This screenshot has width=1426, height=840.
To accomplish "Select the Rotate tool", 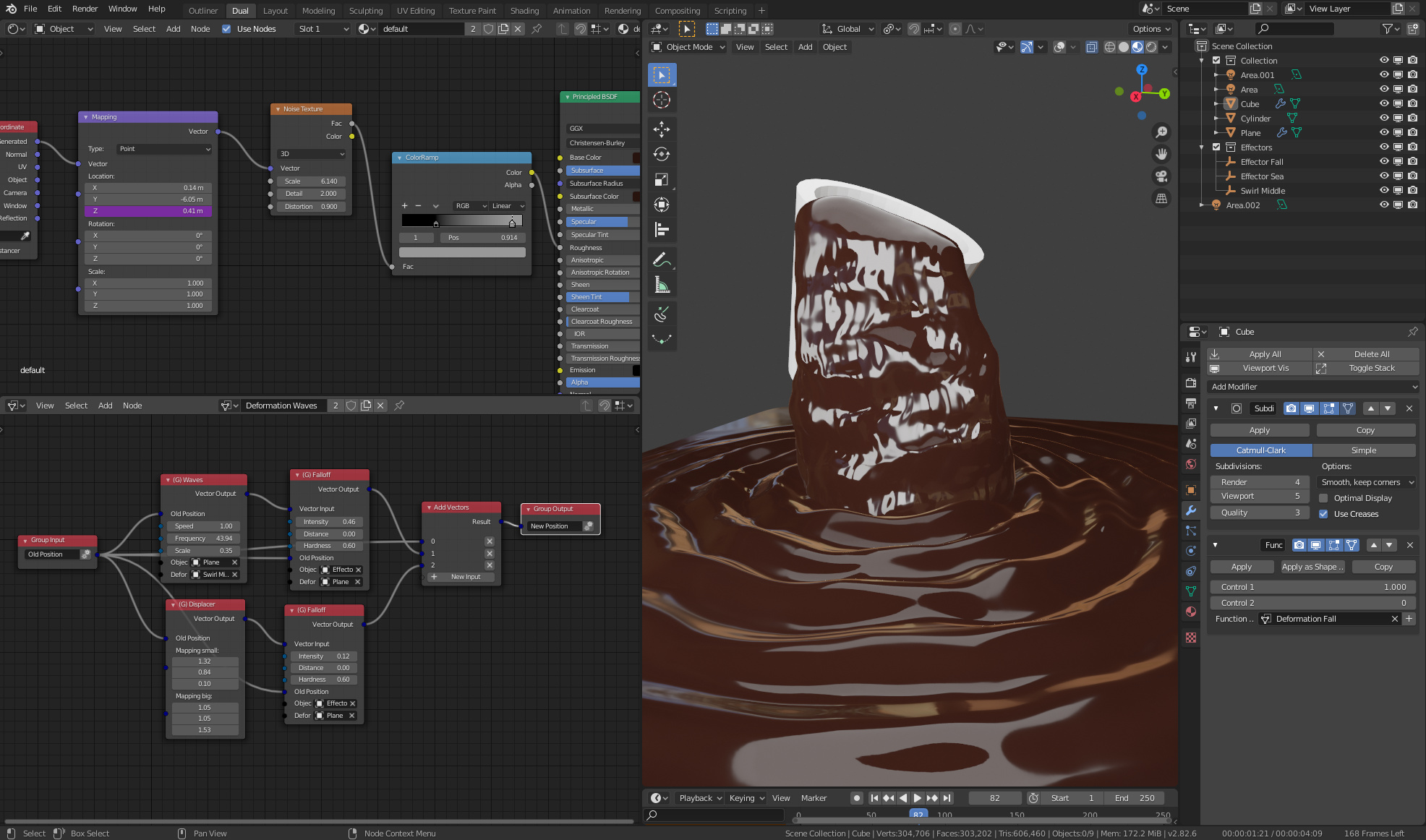I will [662, 154].
